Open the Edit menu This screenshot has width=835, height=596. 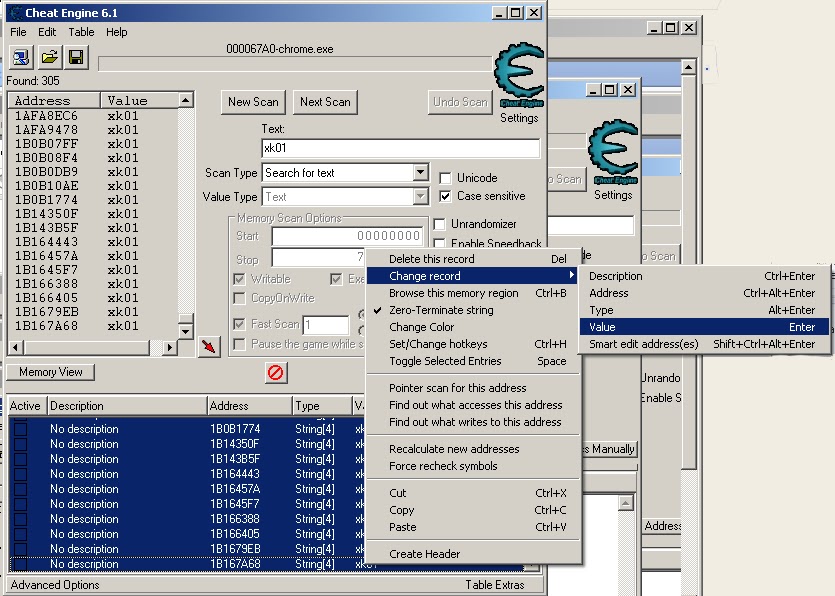pyautogui.click(x=47, y=32)
